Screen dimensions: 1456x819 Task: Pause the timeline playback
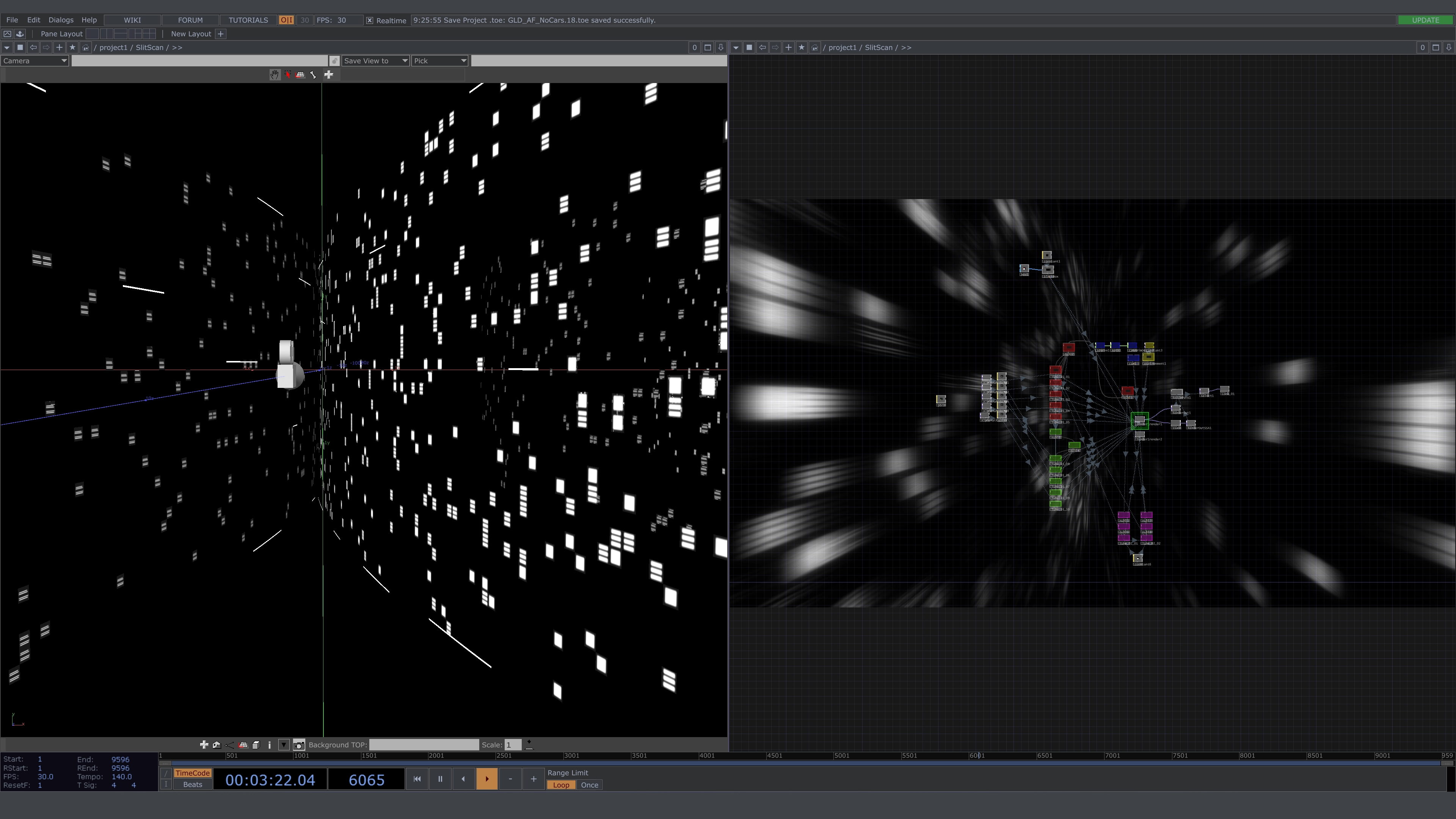(440, 779)
